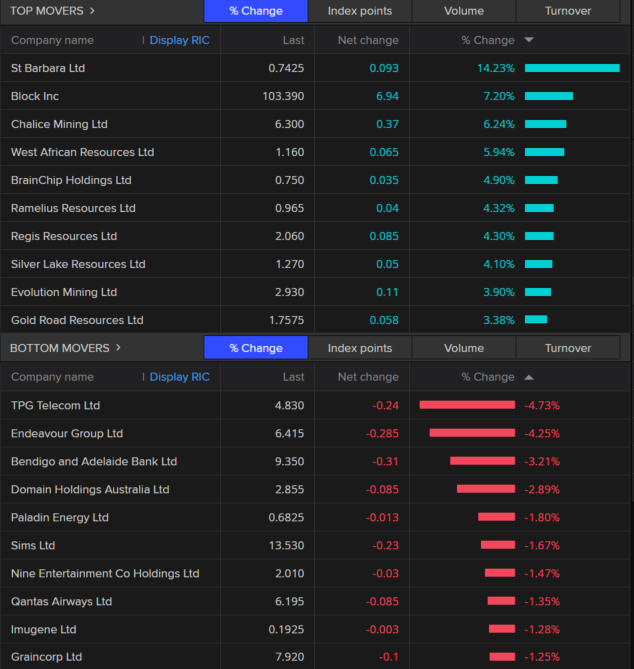The width and height of the screenshot is (634, 669).
Task: Open Nine Entertainment Co Holdings Ltd
Action: [x=105, y=573]
